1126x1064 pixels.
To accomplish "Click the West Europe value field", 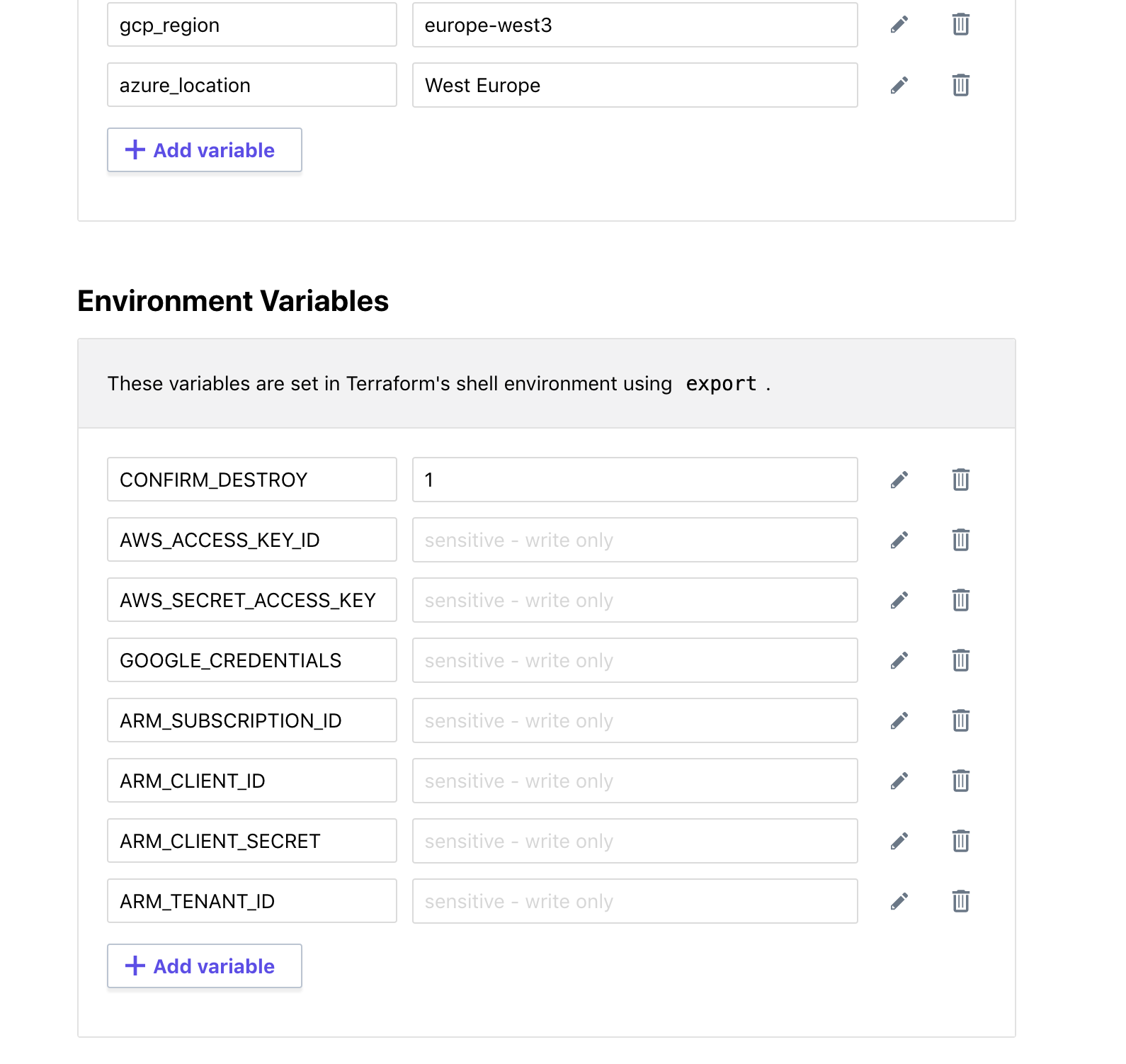I will [635, 85].
